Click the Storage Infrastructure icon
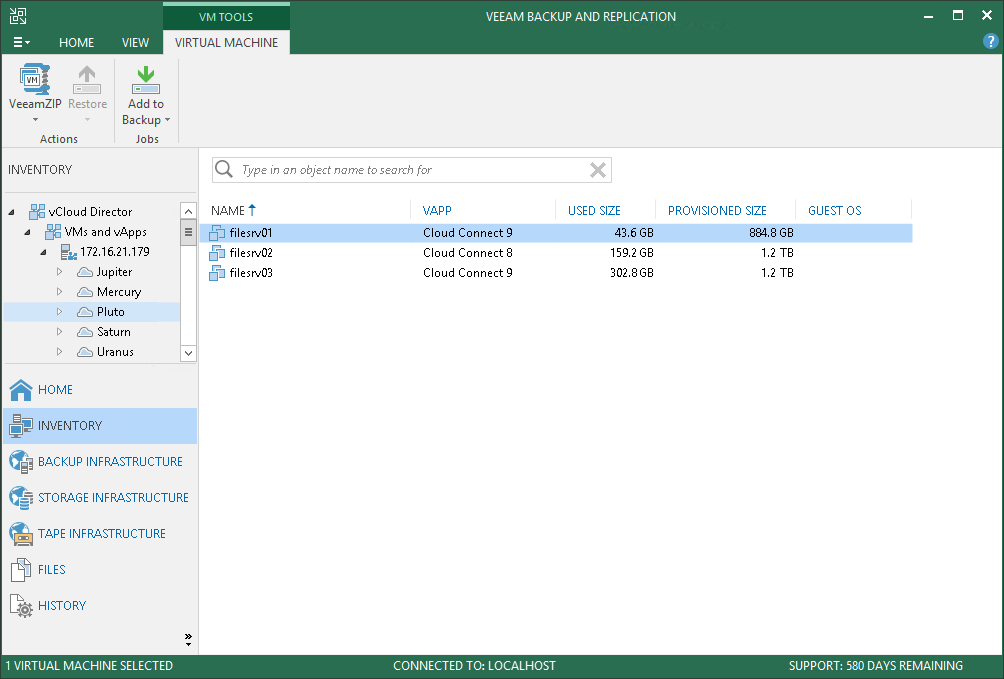 tap(20, 498)
